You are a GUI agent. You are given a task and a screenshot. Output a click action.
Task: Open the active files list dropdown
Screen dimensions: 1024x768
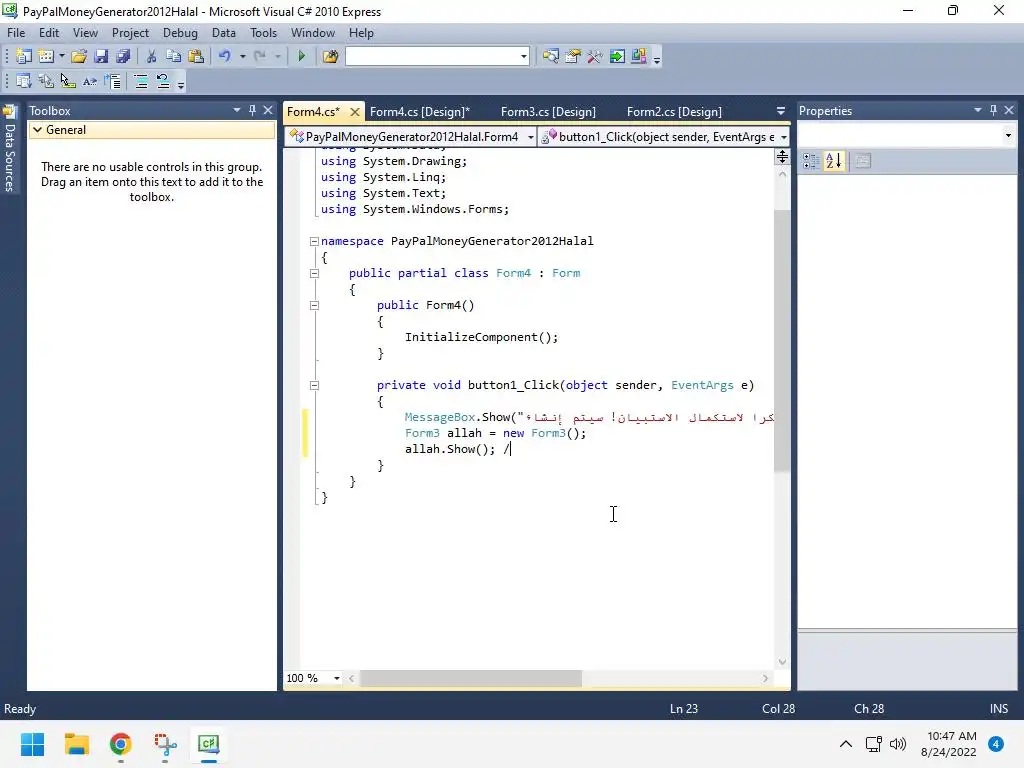[x=780, y=112]
